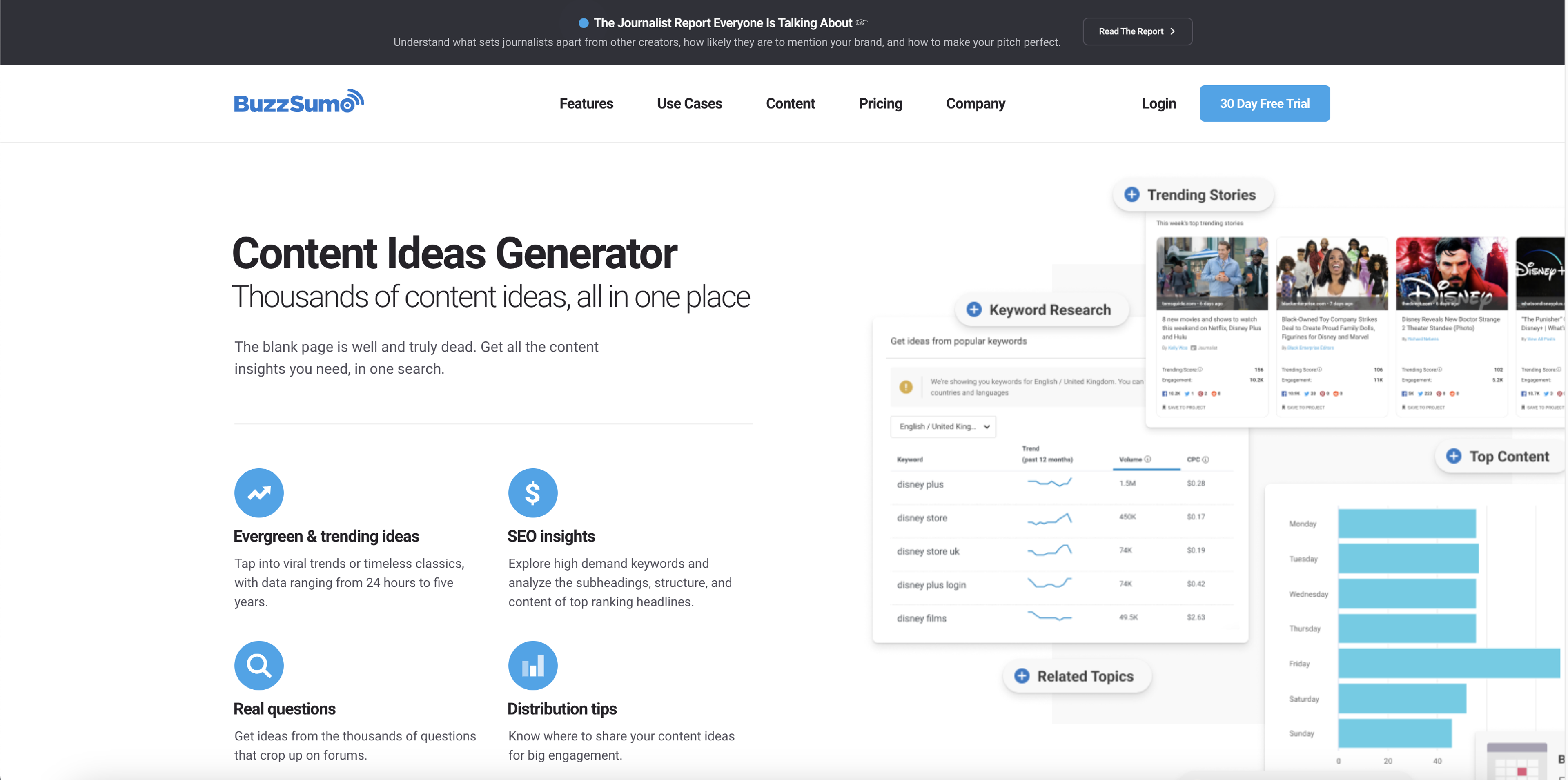
Task: Open the Company navigation menu
Action: click(x=975, y=103)
